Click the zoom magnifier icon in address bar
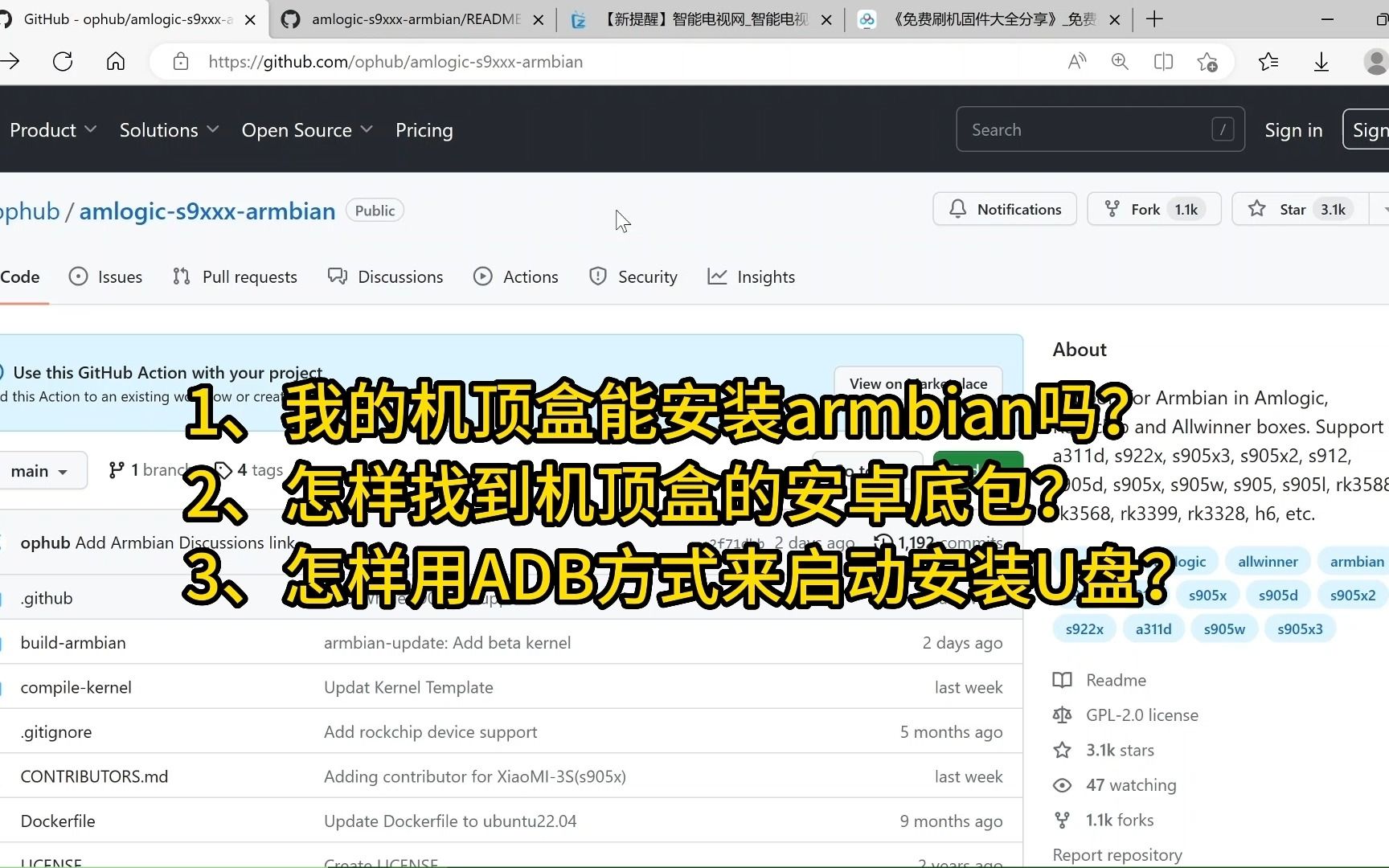Screen dimensions: 1389x868 click(1120, 62)
